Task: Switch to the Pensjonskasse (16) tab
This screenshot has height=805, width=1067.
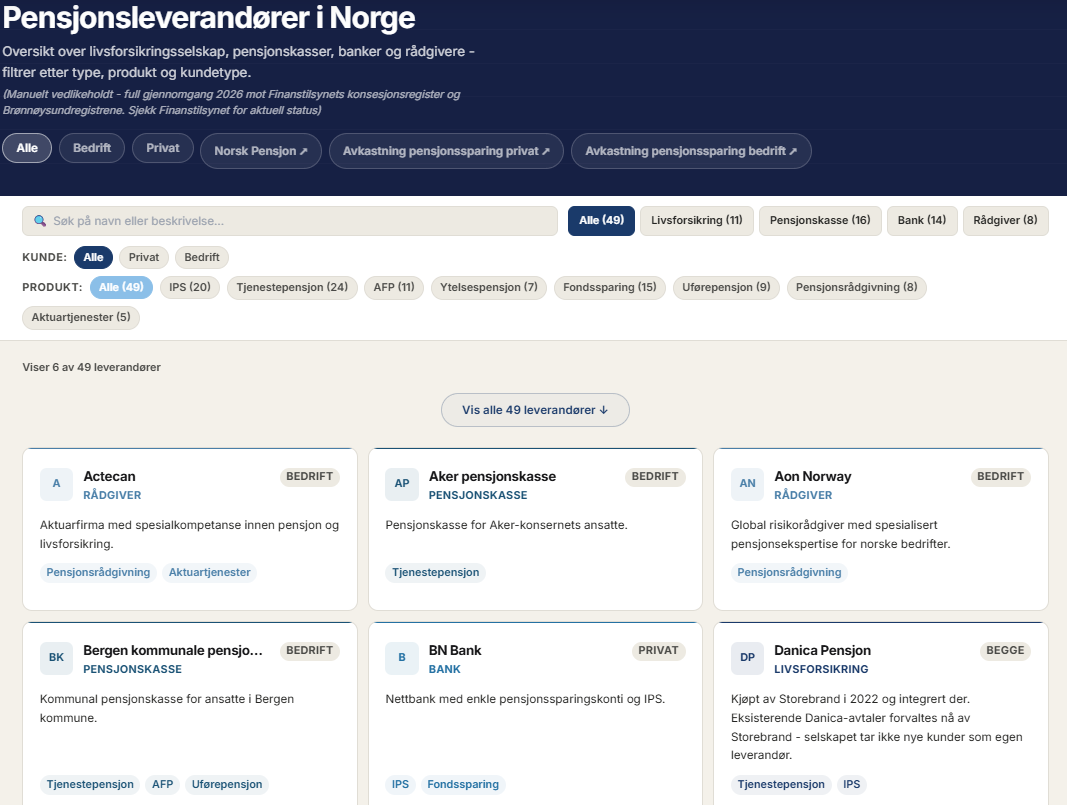Action: [820, 220]
